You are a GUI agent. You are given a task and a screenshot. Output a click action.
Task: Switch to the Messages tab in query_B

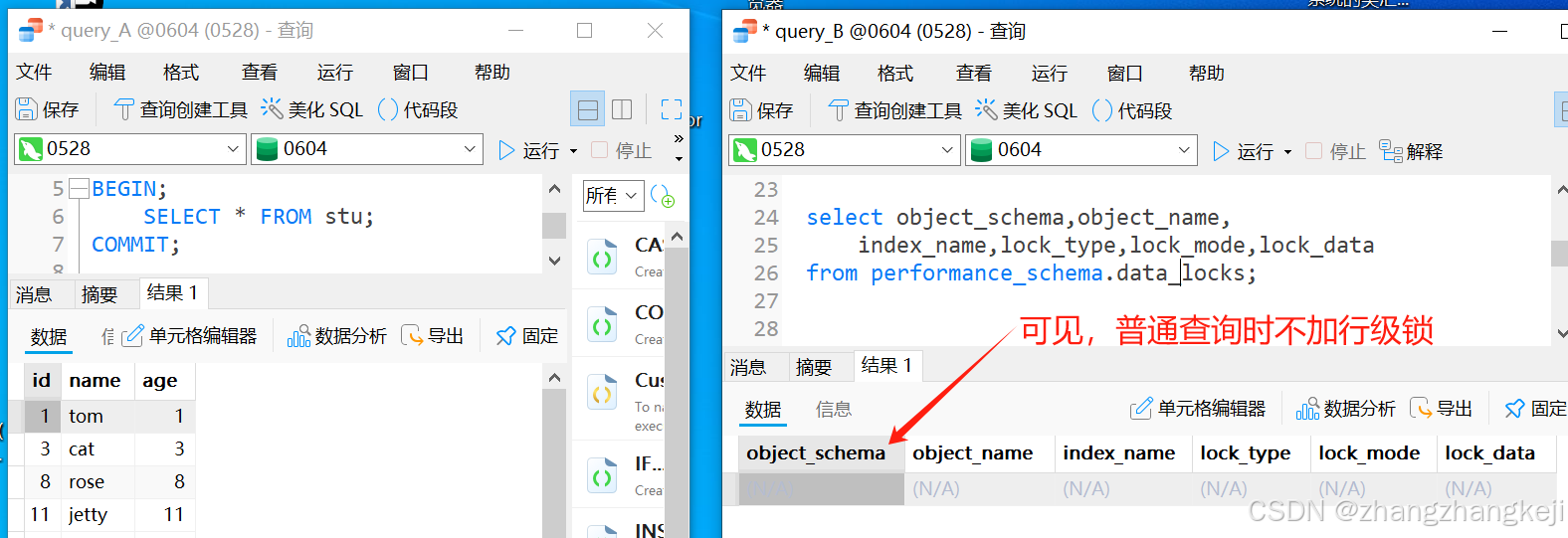(x=748, y=367)
